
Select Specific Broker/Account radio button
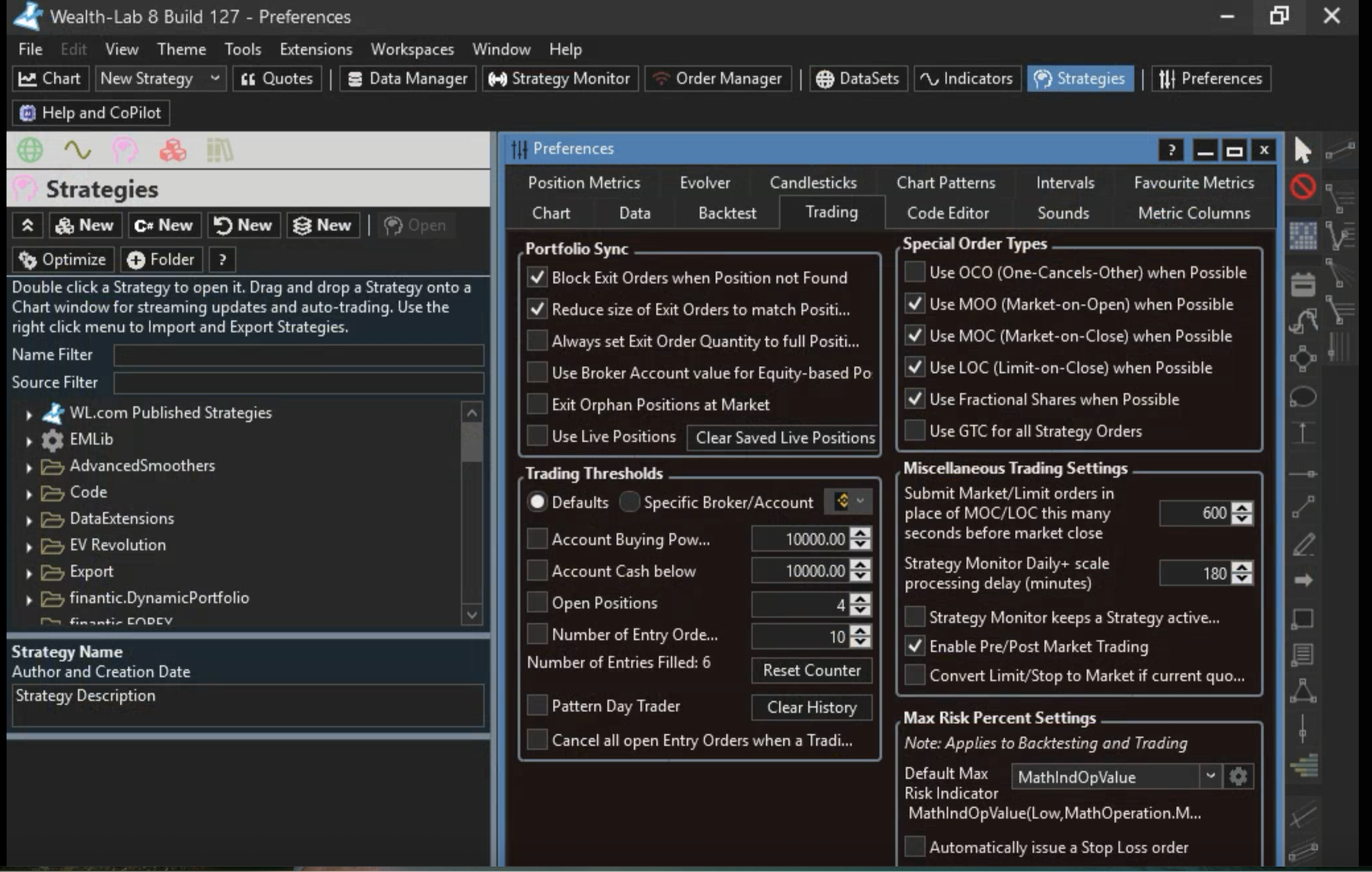[630, 502]
